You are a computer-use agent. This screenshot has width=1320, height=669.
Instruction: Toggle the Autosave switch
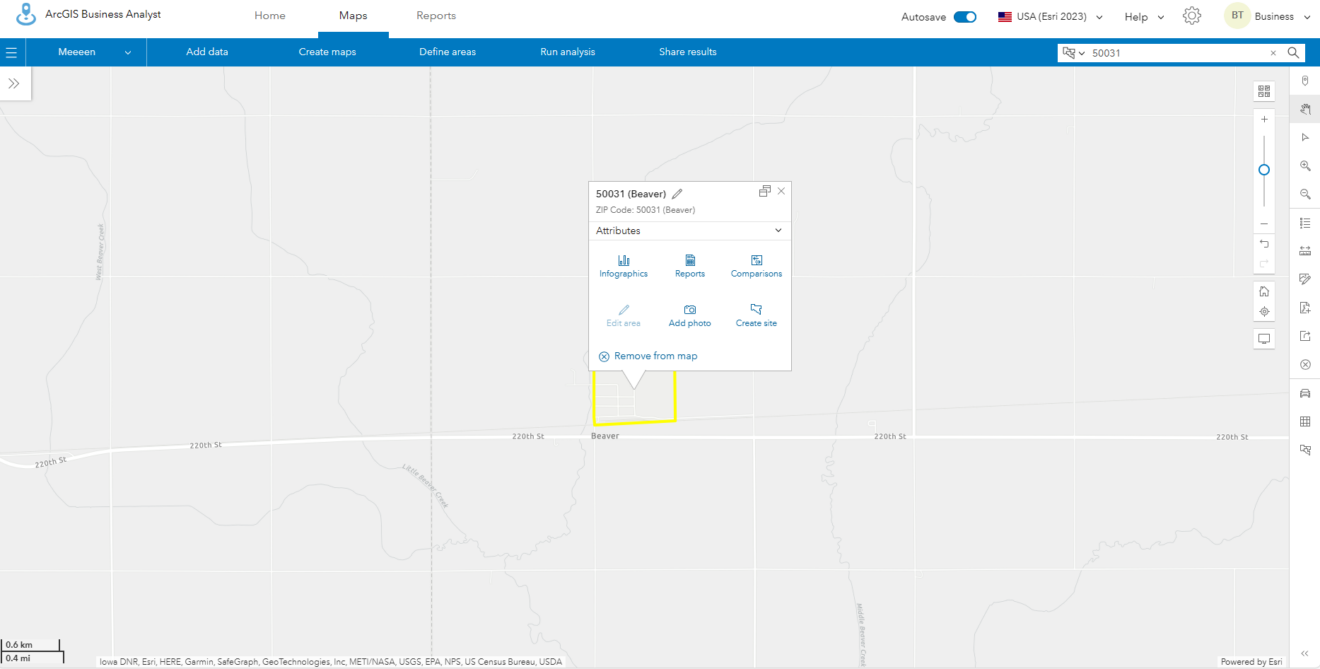(965, 17)
